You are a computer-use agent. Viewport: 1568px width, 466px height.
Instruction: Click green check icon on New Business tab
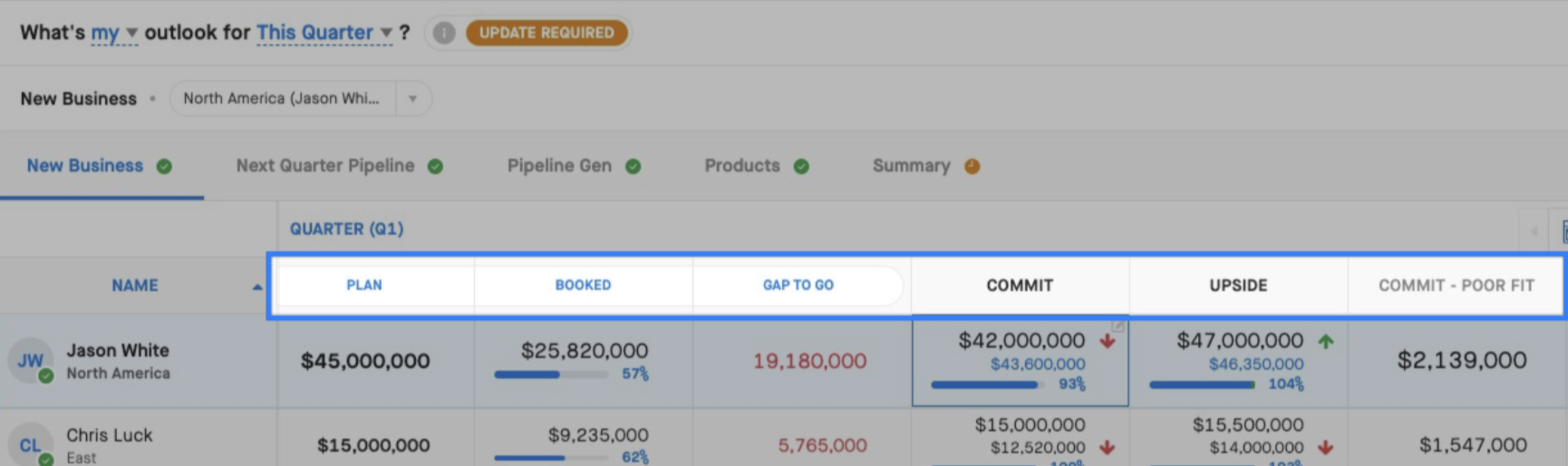[x=164, y=167]
